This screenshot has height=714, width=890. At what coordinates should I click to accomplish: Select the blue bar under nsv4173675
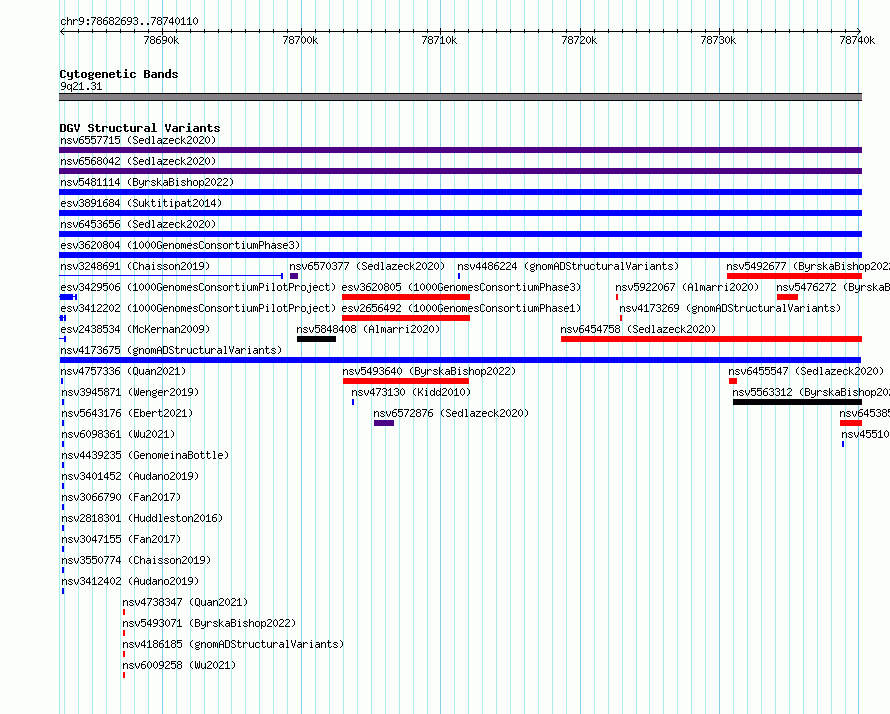point(460,360)
